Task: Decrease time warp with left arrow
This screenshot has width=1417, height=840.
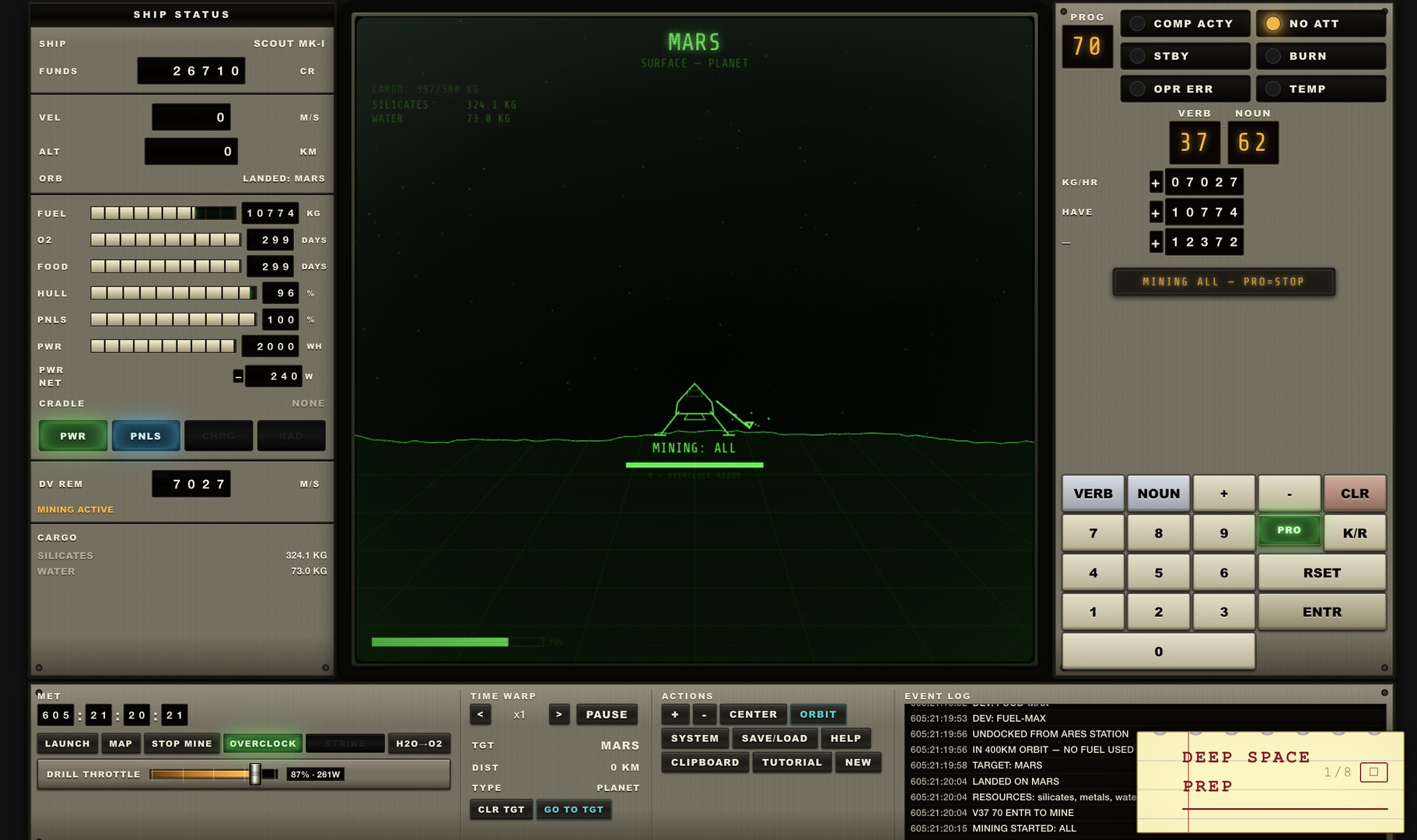Action: point(480,714)
